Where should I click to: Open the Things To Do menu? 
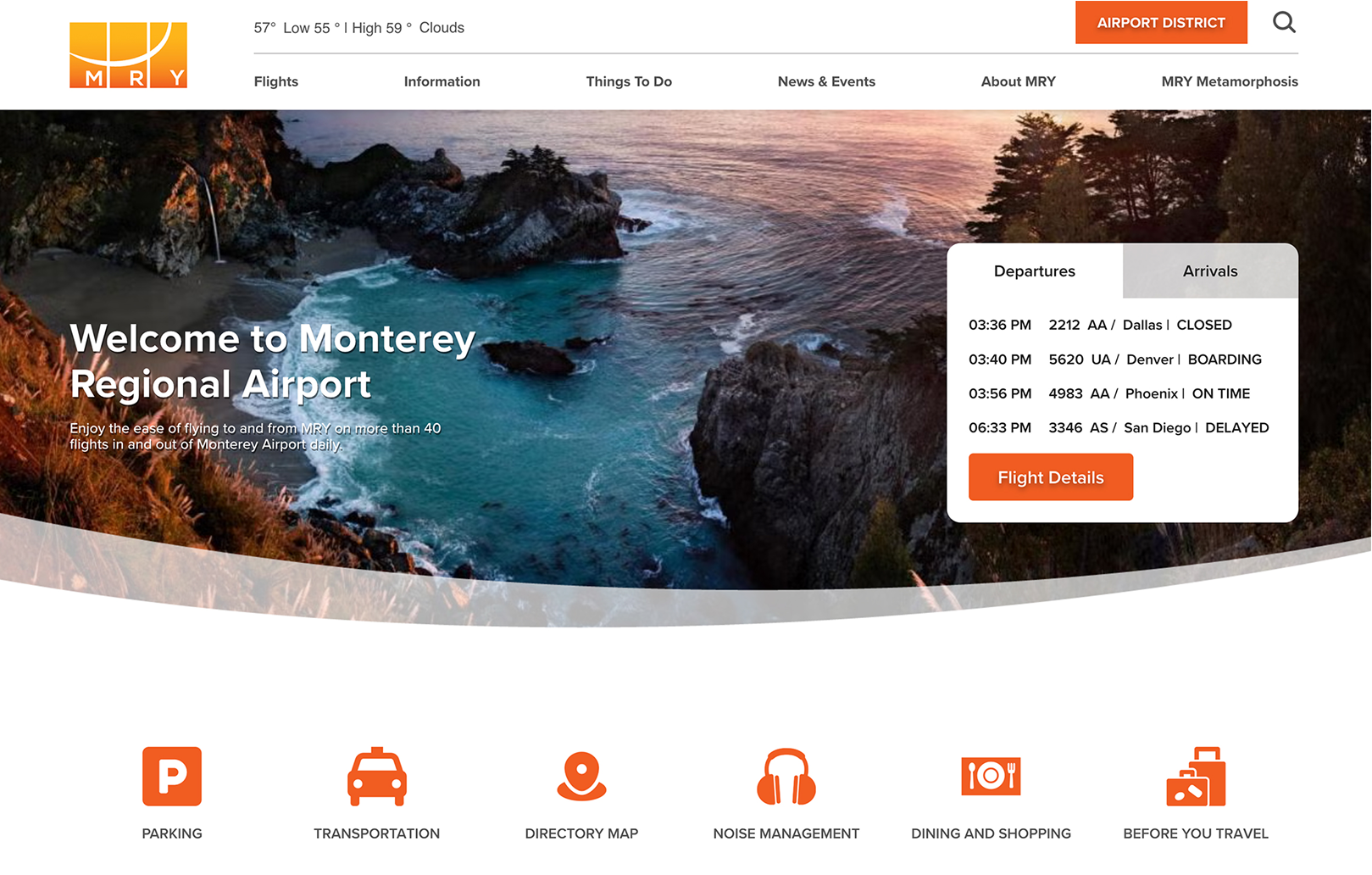[x=629, y=81]
